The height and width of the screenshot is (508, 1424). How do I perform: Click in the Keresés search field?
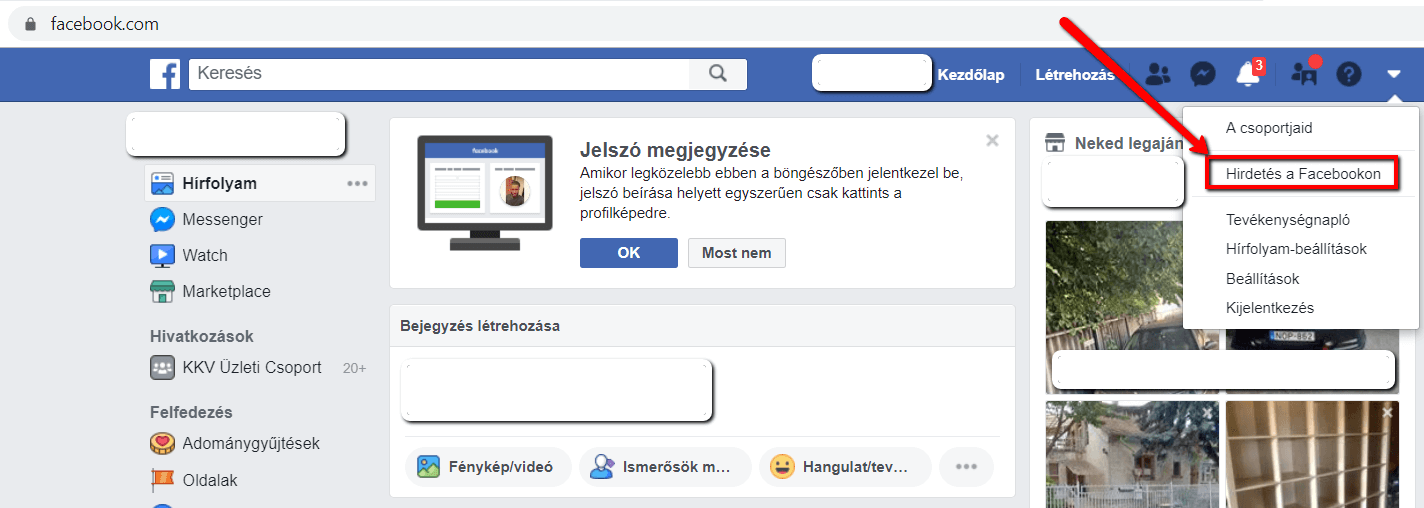pyautogui.click(x=439, y=74)
